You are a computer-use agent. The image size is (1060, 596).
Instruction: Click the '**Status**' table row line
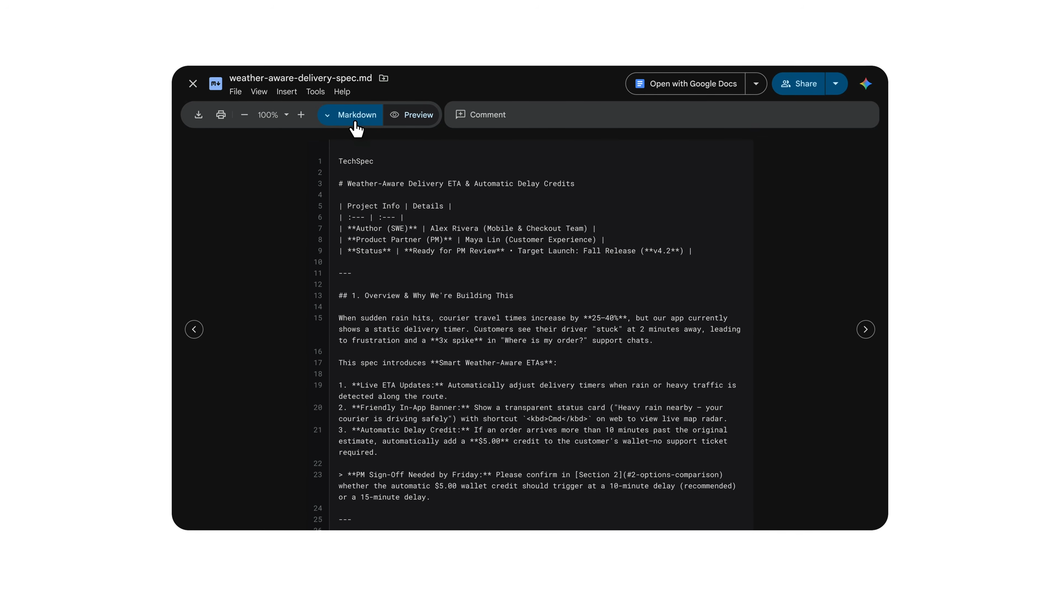(x=515, y=251)
